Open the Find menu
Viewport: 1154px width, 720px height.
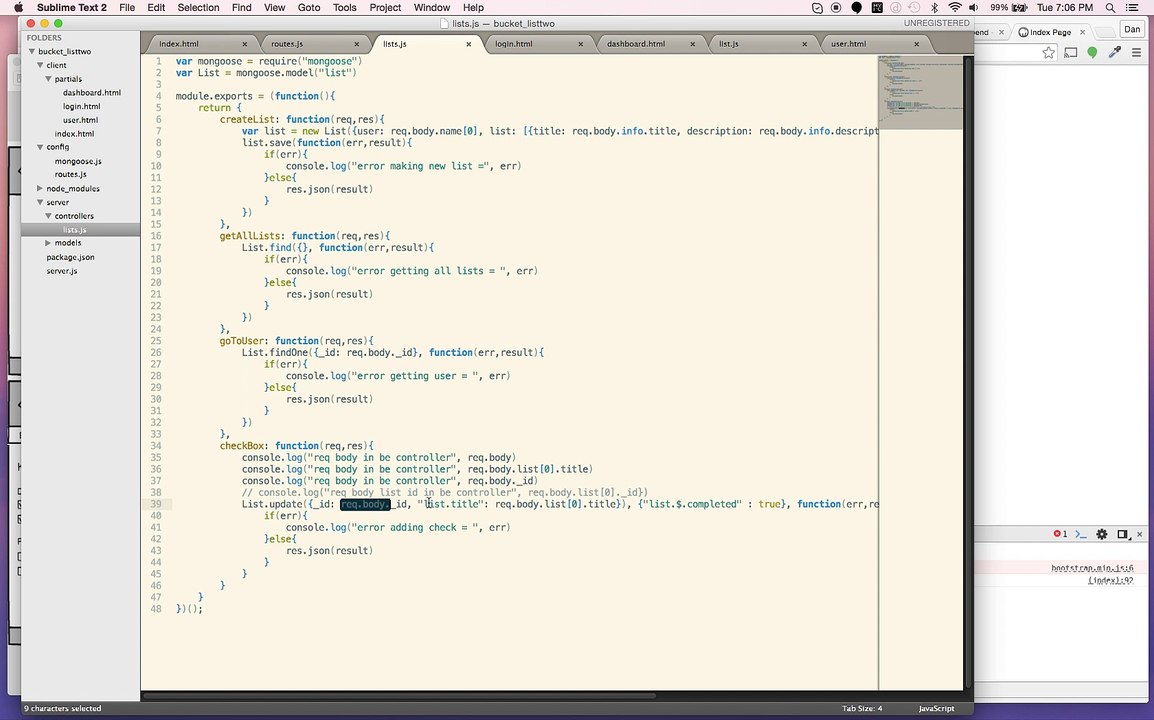241,7
